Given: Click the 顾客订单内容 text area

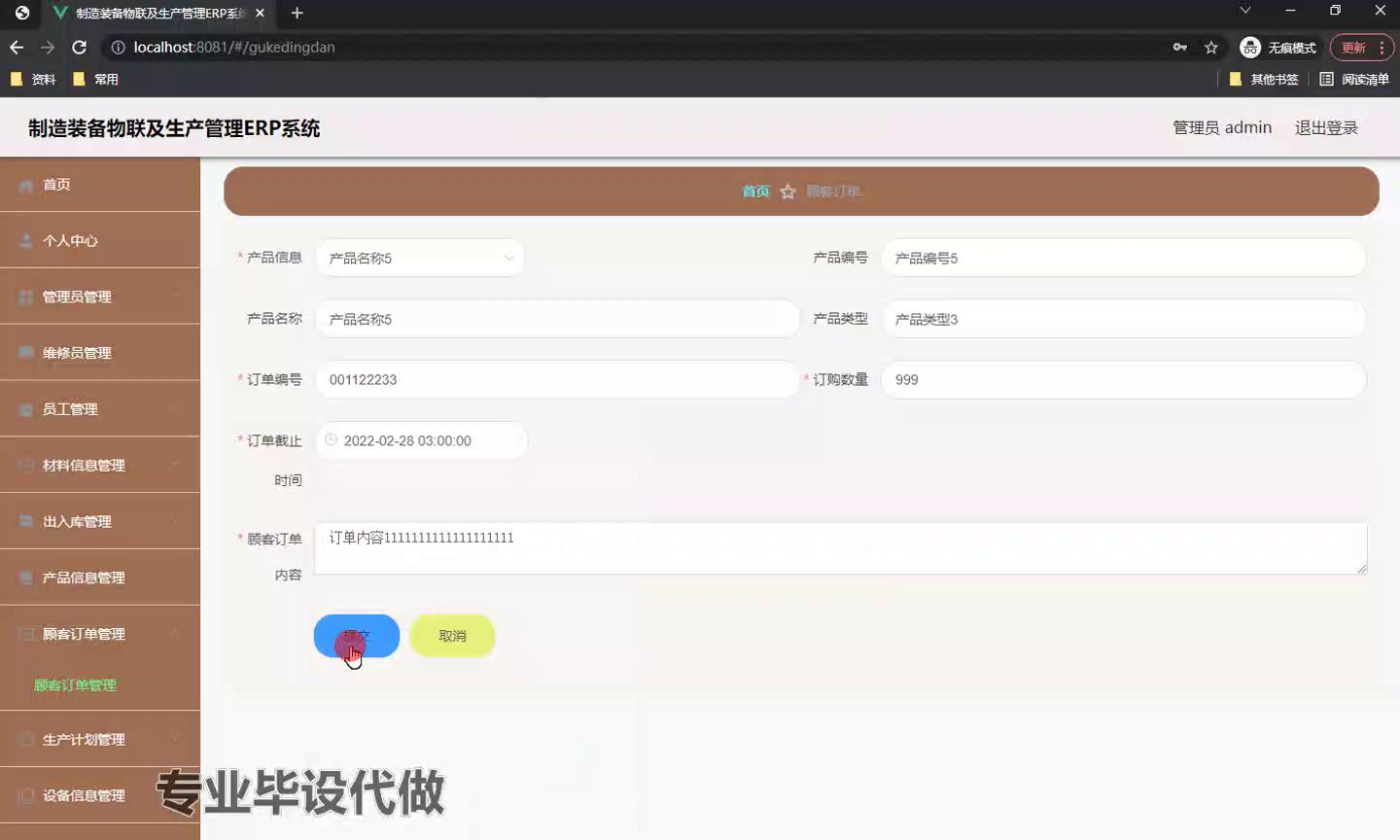Looking at the screenshot, I should 840,548.
